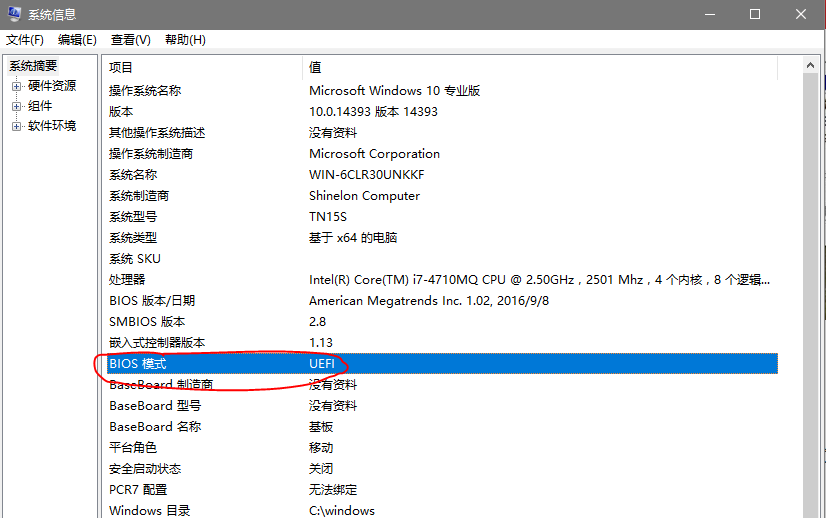
Task: Select the 版本 row
Action: point(442,112)
